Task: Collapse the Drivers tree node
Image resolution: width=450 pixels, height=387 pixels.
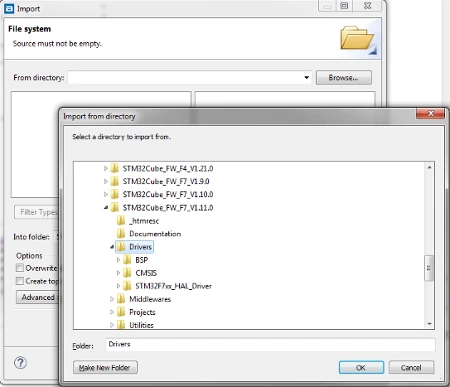Action: click(112, 247)
